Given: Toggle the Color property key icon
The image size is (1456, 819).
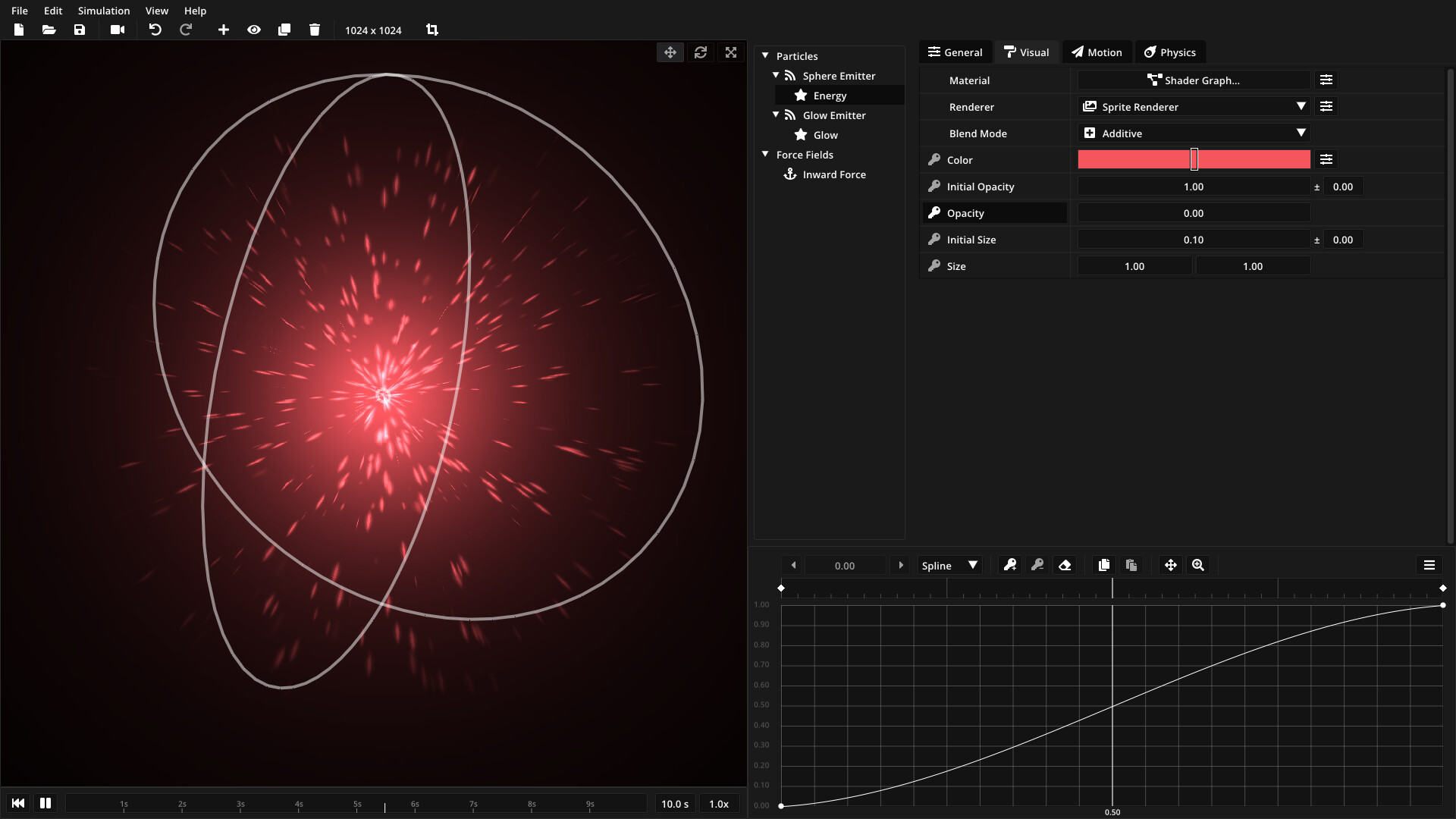Looking at the screenshot, I should click(934, 160).
